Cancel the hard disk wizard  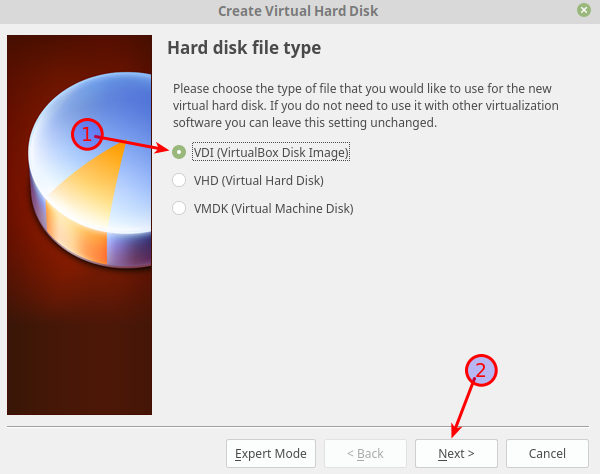(x=546, y=453)
